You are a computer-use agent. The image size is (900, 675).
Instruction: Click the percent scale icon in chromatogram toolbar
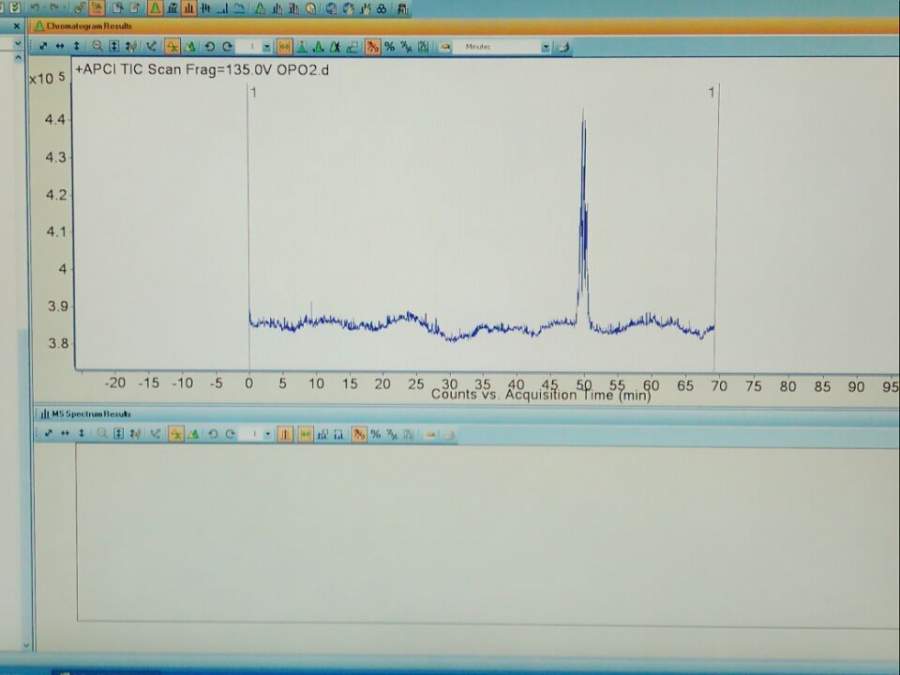click(390, 46)
